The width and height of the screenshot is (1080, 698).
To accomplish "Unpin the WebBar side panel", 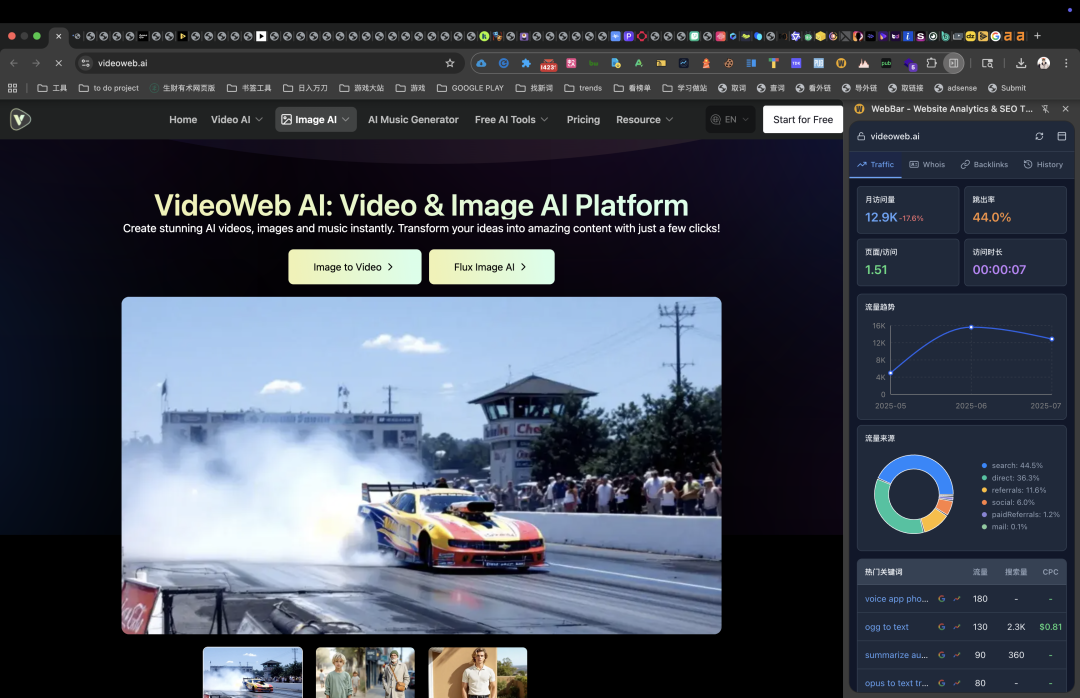I will tap(1046, 109).
